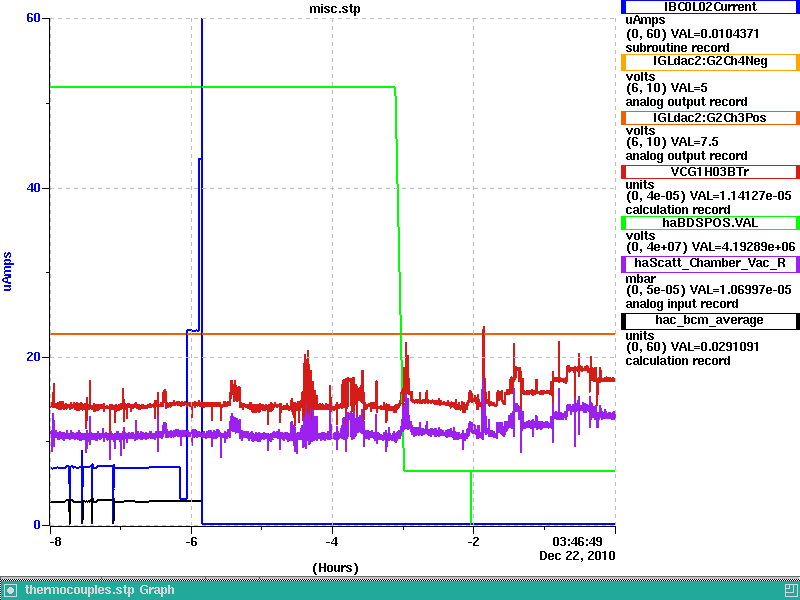Click the 60 tick on Y-axis

click(33, 18)
